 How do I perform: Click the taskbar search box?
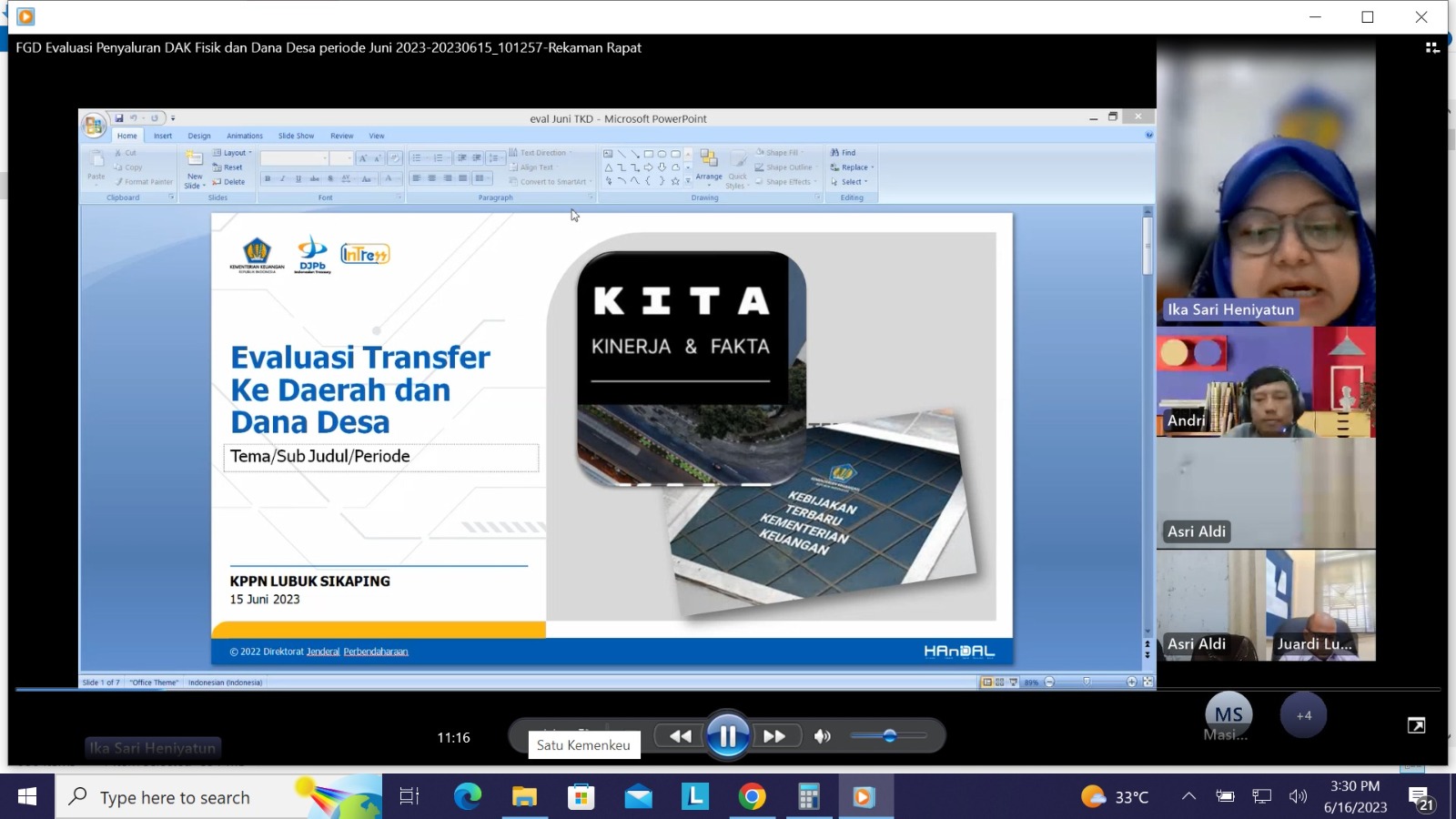173,797
